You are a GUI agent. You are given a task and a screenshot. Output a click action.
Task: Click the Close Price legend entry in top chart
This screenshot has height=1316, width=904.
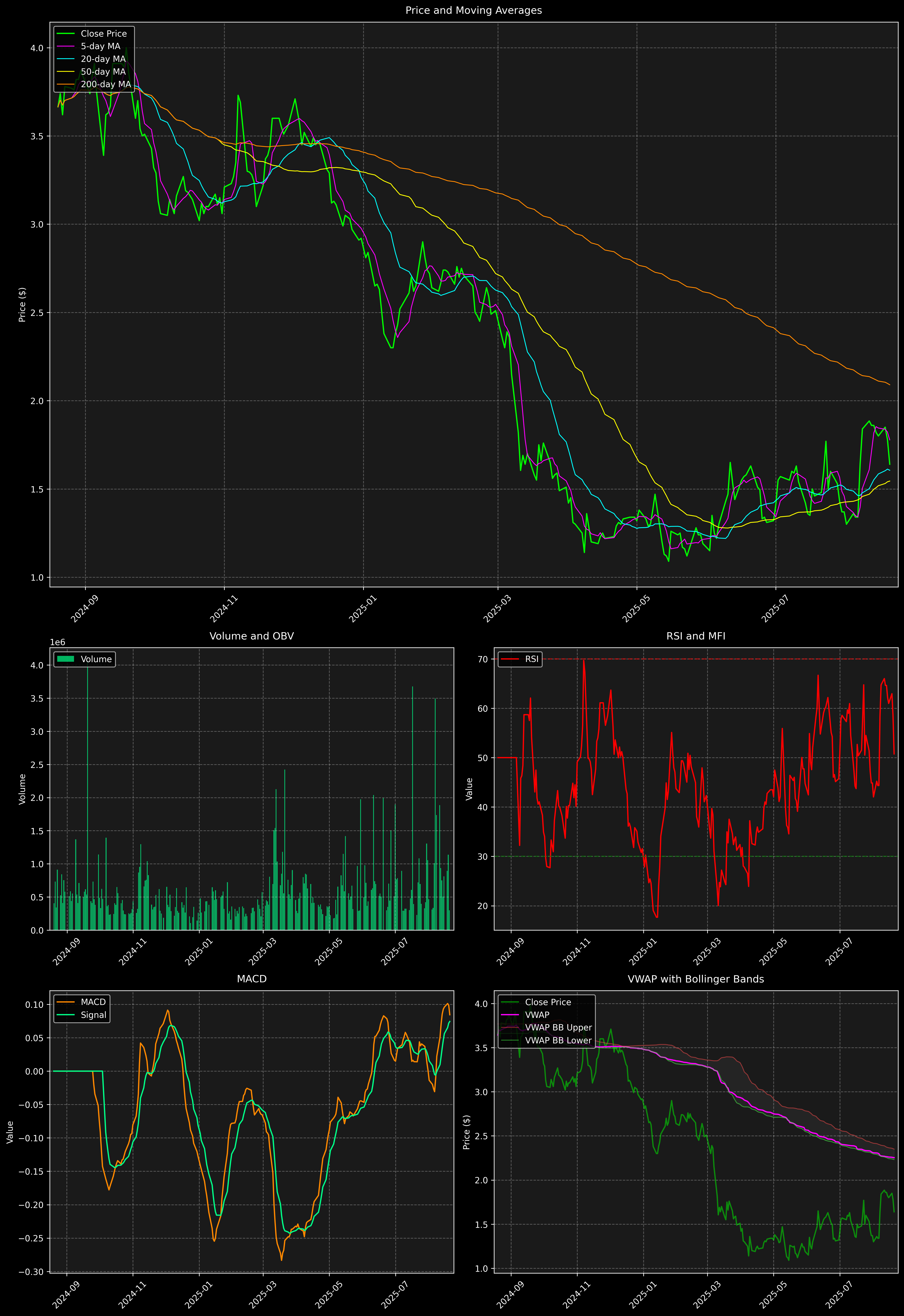(104, 34)
